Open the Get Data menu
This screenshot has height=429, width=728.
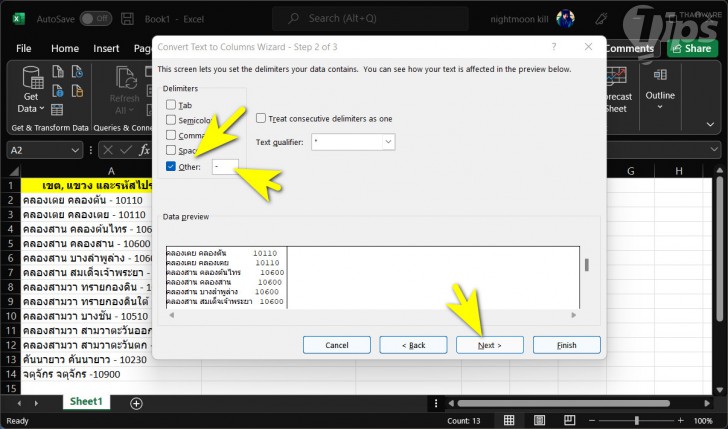coord(31,90)
